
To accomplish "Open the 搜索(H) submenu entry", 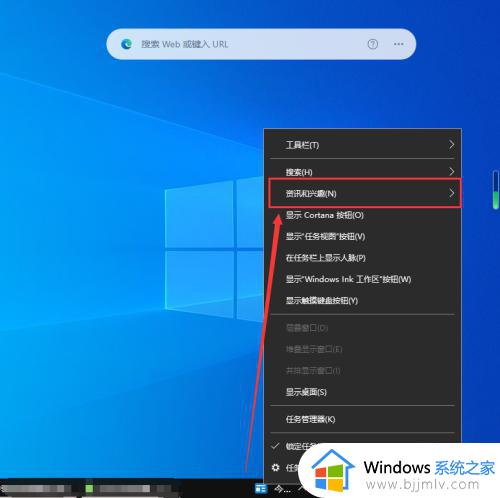I will [x=362, y=172].
